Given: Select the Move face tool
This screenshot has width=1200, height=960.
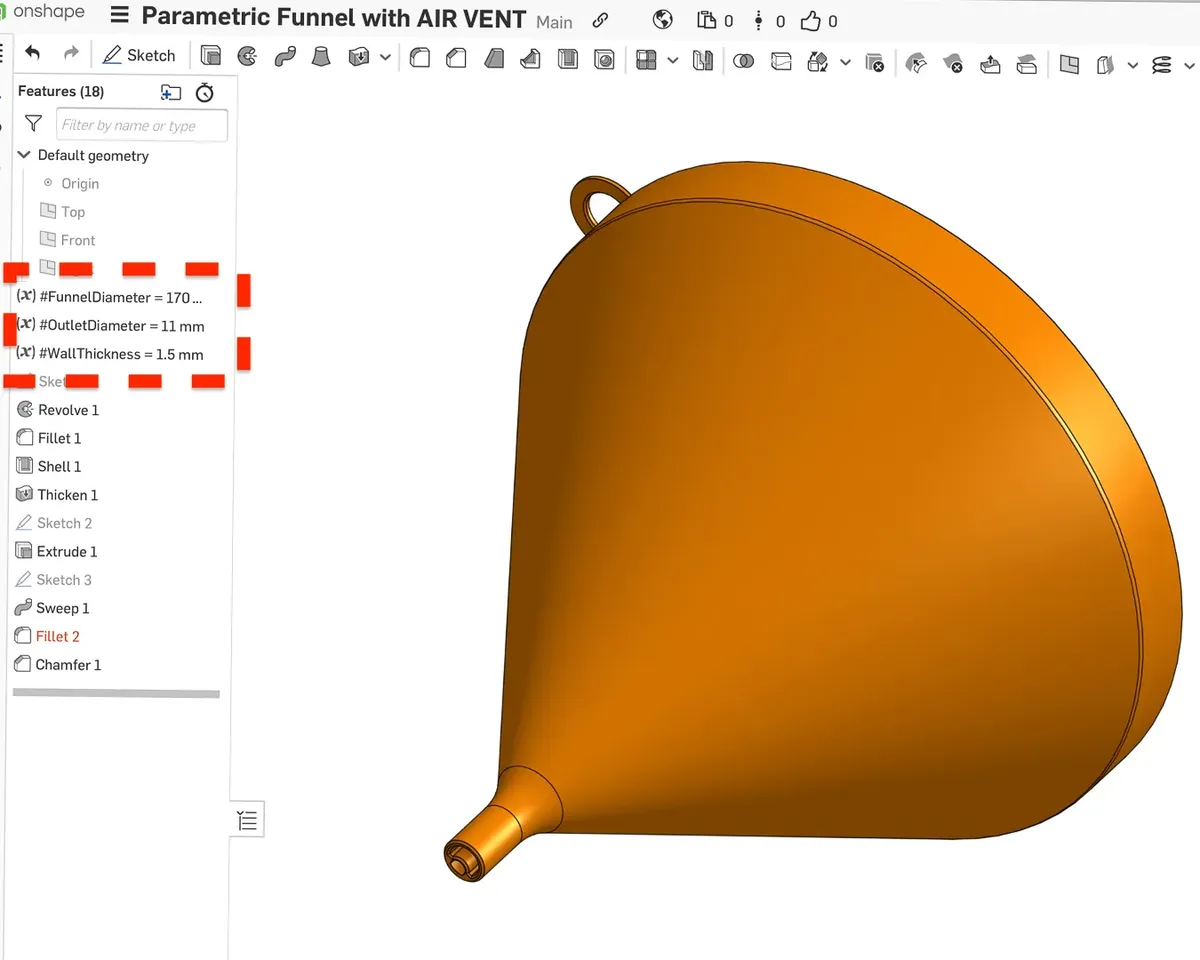Looking at the screenshot, I should (990, 64).
